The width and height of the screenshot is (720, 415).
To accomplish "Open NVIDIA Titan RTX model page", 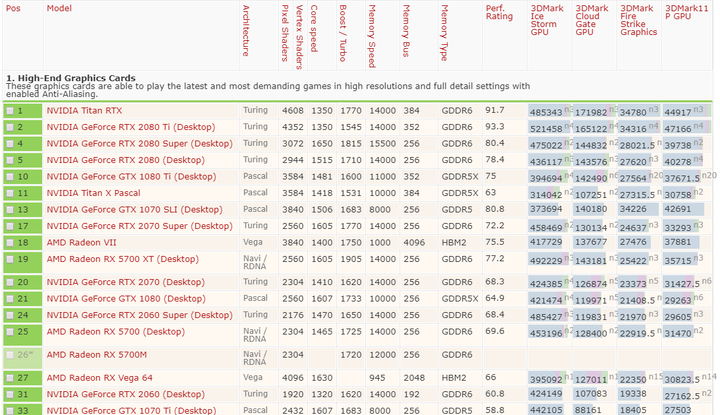I will tap(84, 111).
